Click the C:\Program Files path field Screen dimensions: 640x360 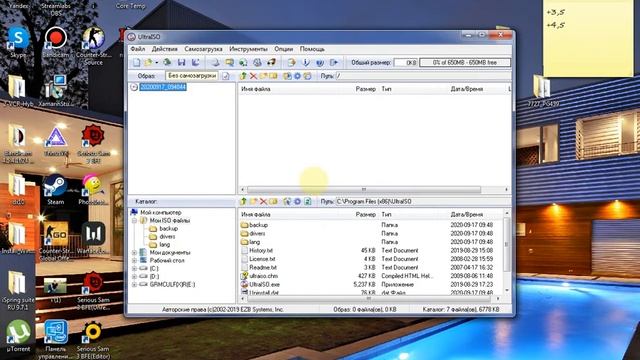click(x=422, y=202)
